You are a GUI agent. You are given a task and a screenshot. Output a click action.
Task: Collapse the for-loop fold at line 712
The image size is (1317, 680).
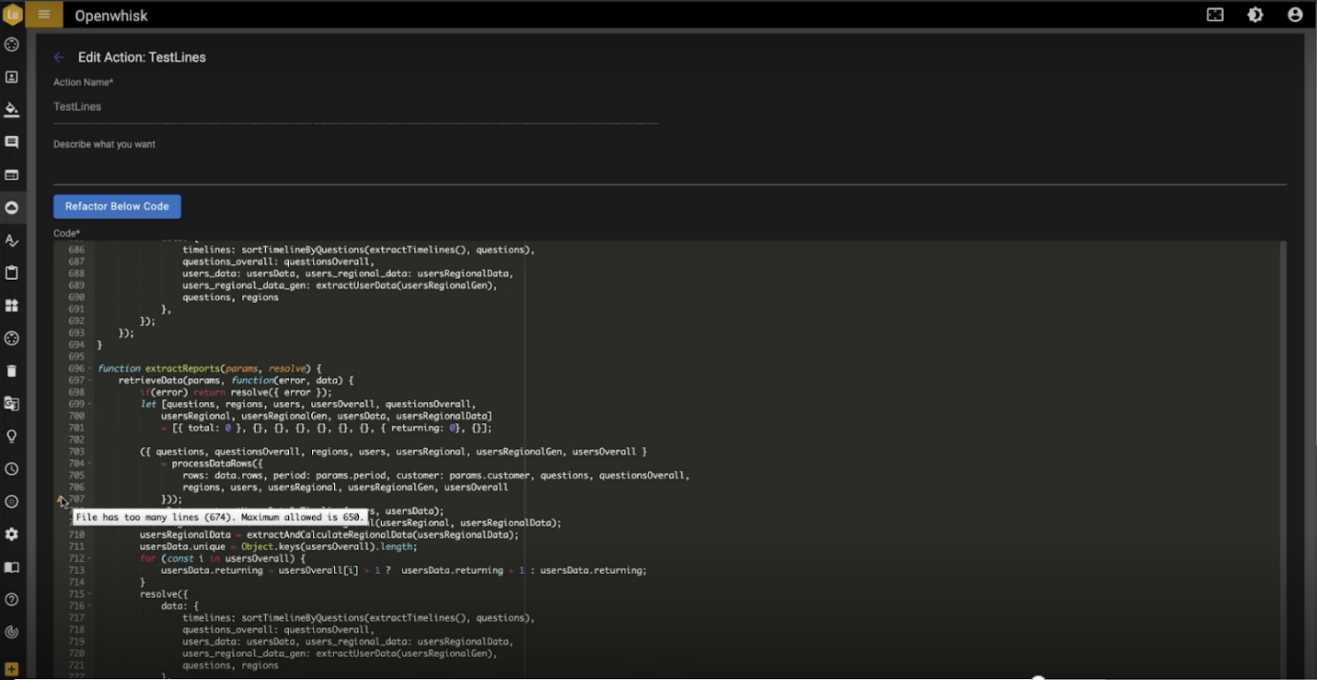point(89,559)
